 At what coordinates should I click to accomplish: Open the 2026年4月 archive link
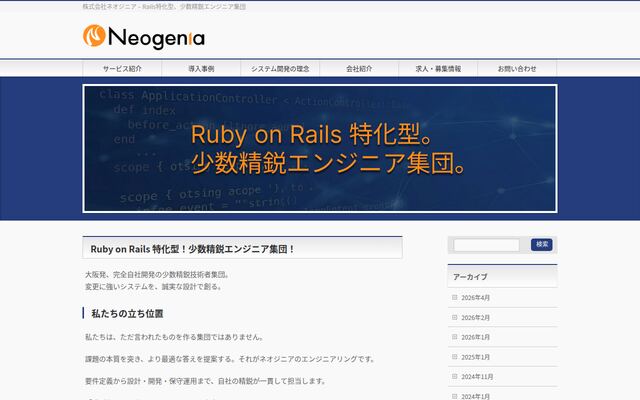point(476,298)
